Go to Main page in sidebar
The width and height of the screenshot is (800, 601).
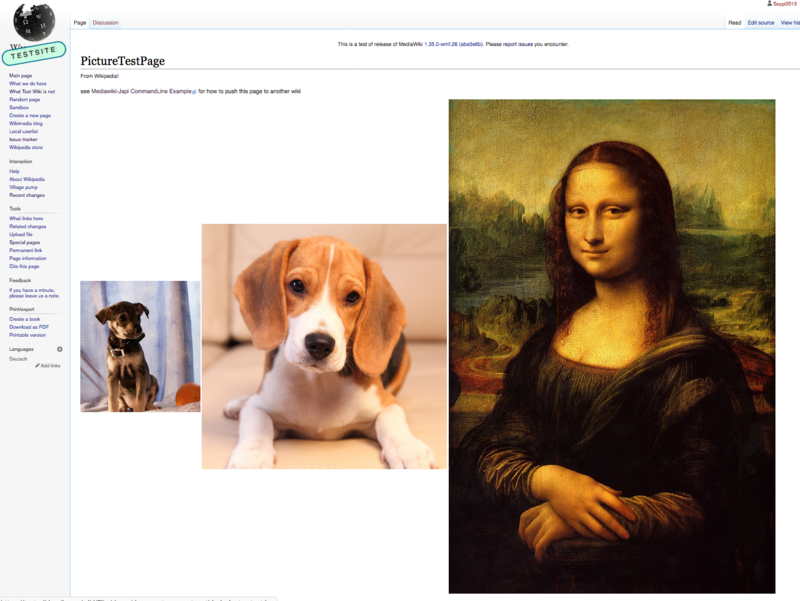(x=20, y=76)
